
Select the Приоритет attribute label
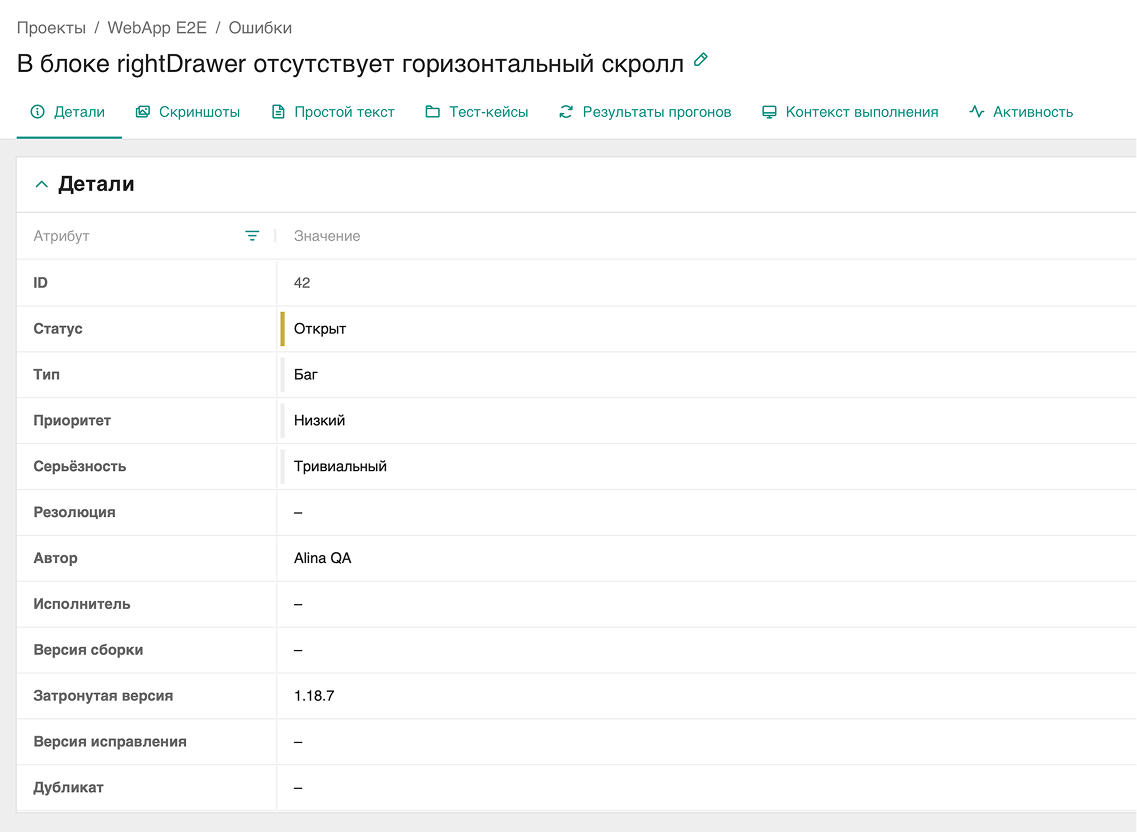click(72, 420)
